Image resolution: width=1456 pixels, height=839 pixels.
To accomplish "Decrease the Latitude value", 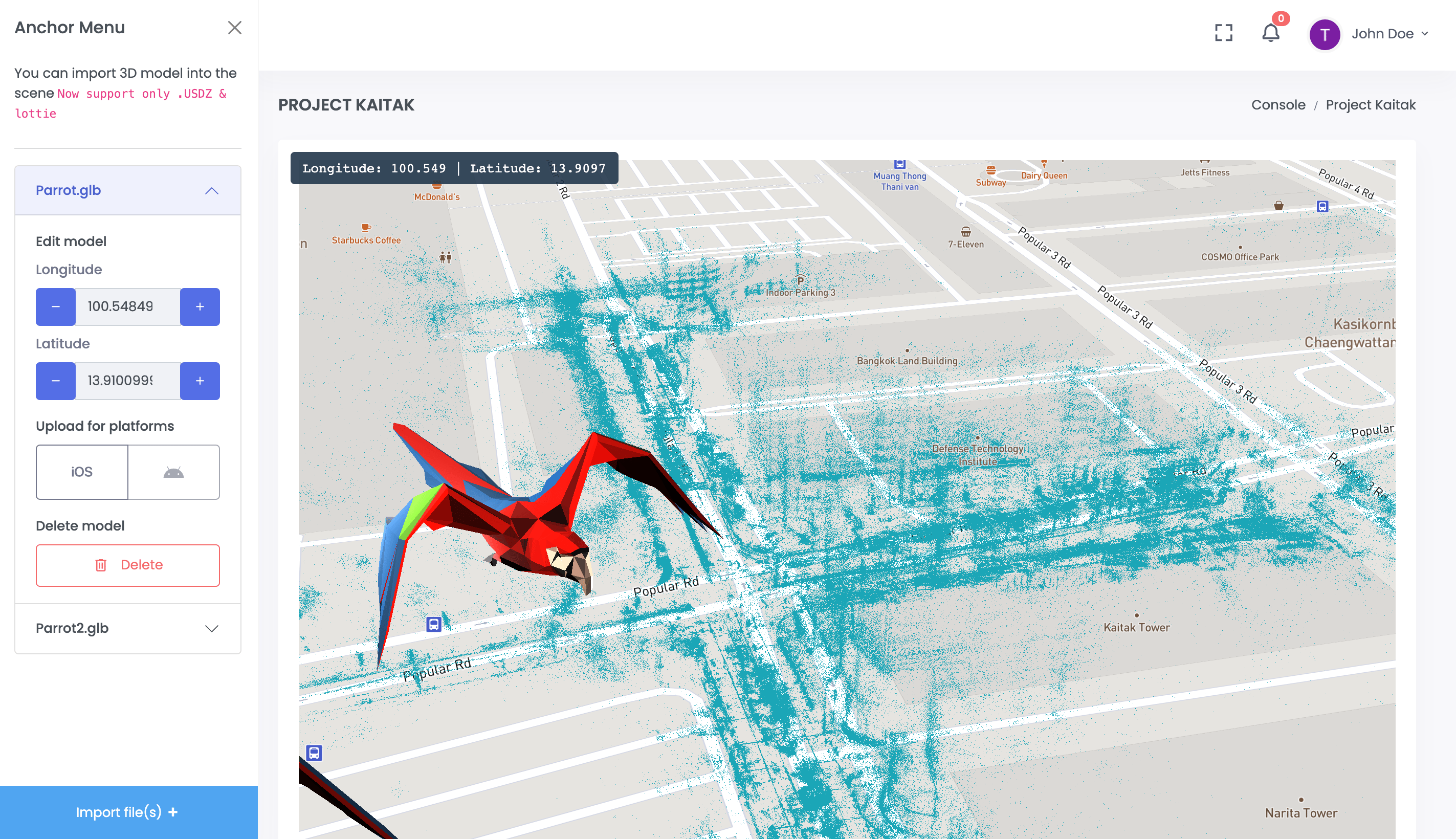I will (55, 381).
